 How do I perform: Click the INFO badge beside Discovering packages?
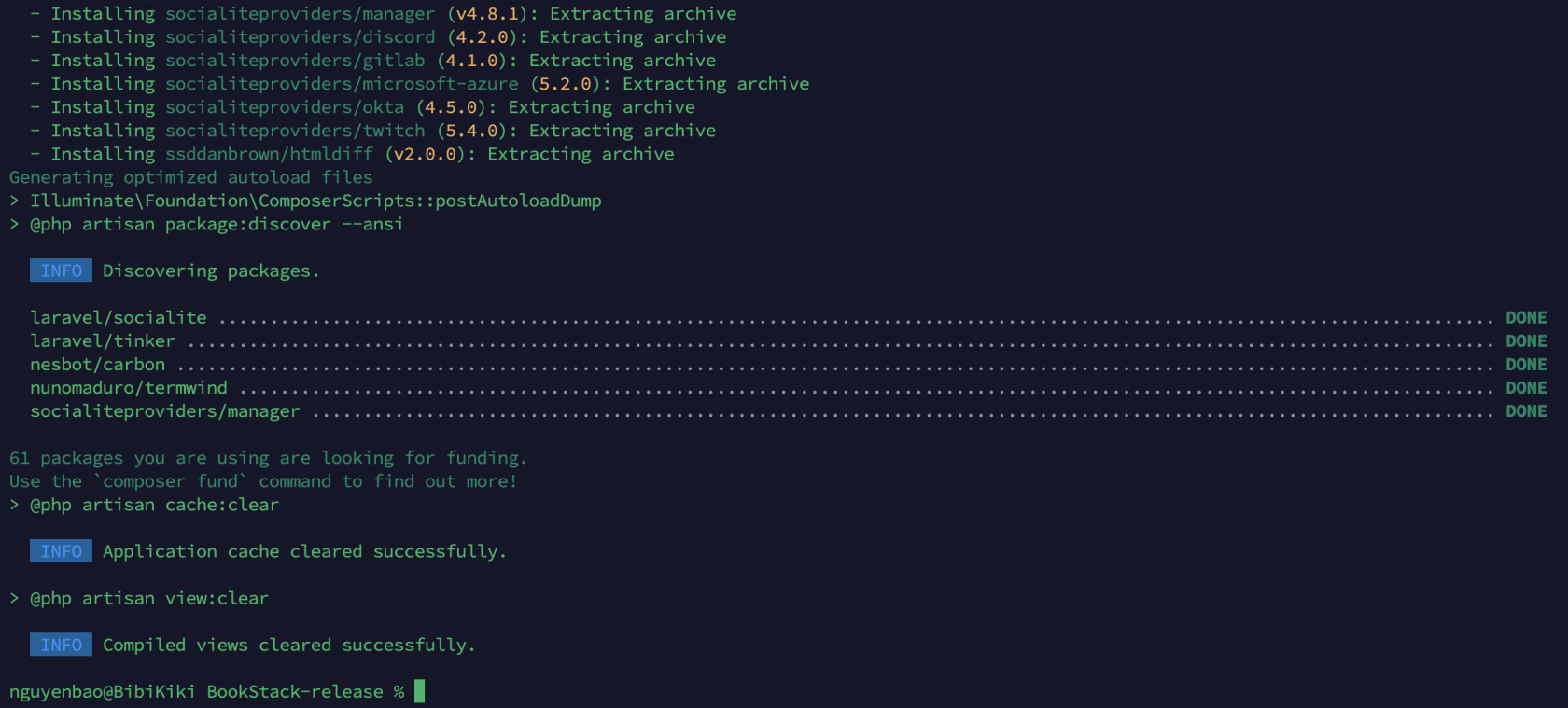[61, 271]
